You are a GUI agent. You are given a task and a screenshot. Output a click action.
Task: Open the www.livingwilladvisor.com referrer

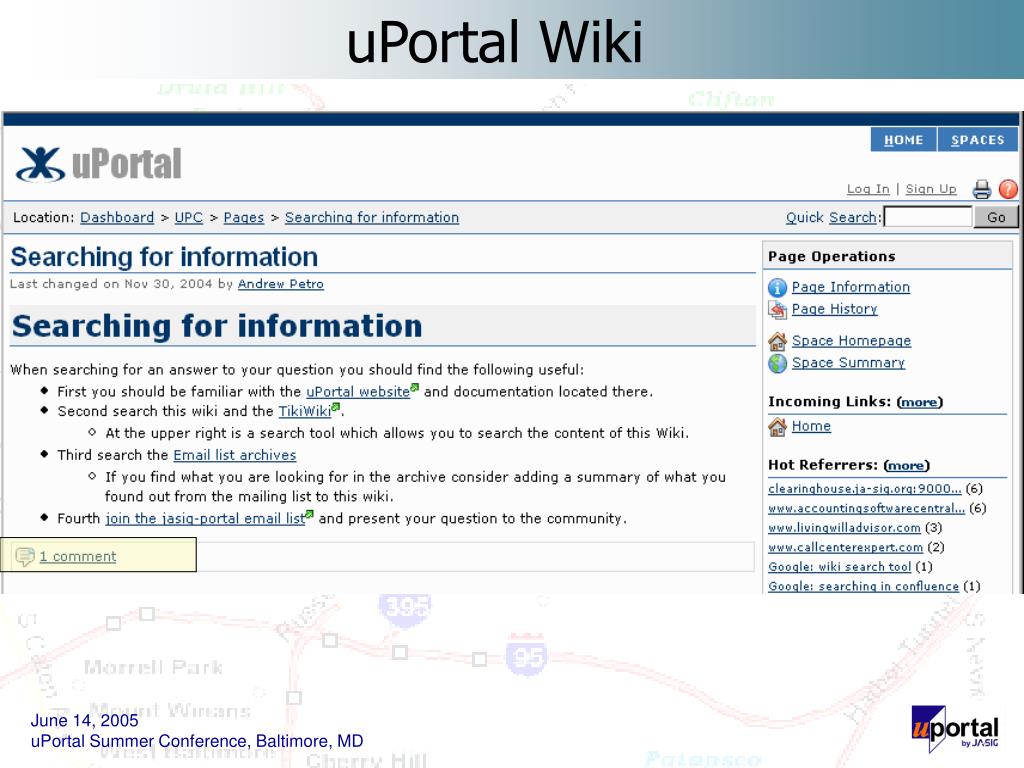tap(844, 528)
